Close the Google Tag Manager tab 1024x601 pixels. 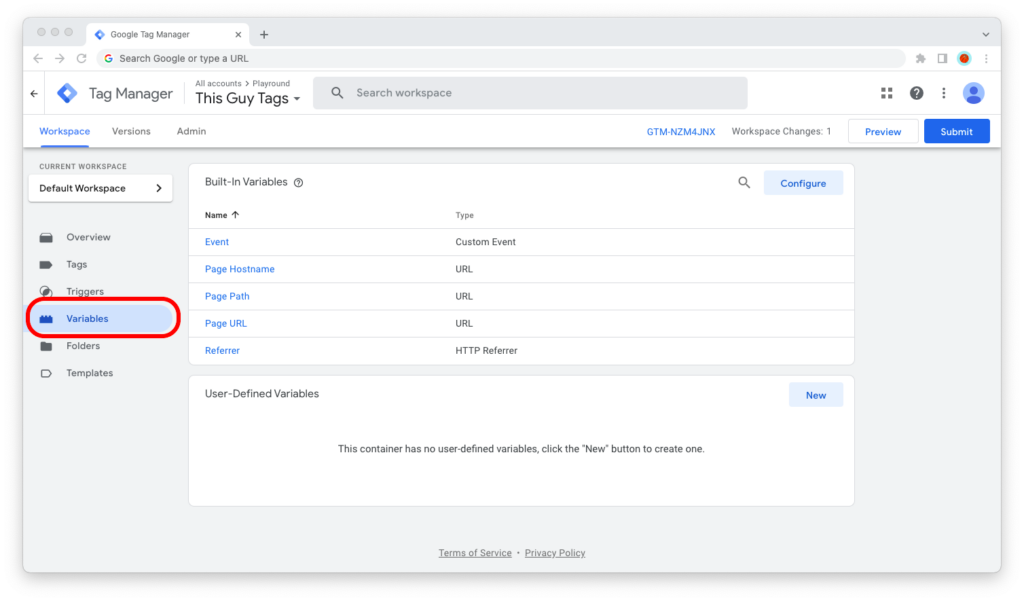point(238,35)
